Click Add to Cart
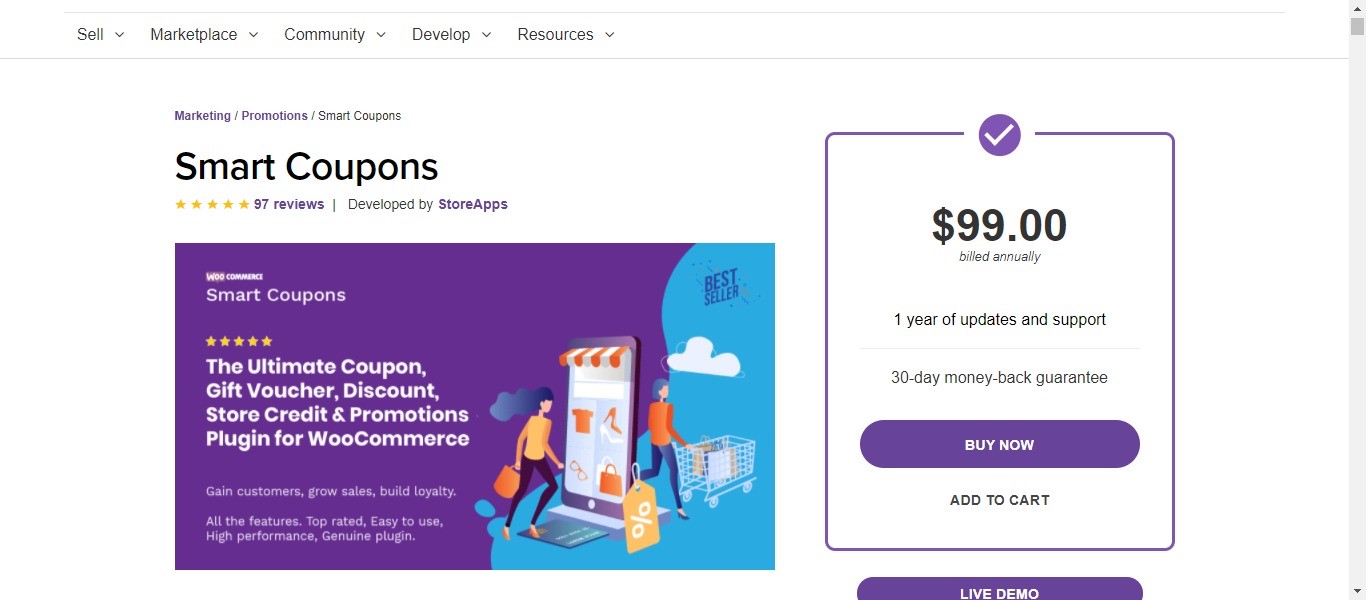 click(999, 500)
